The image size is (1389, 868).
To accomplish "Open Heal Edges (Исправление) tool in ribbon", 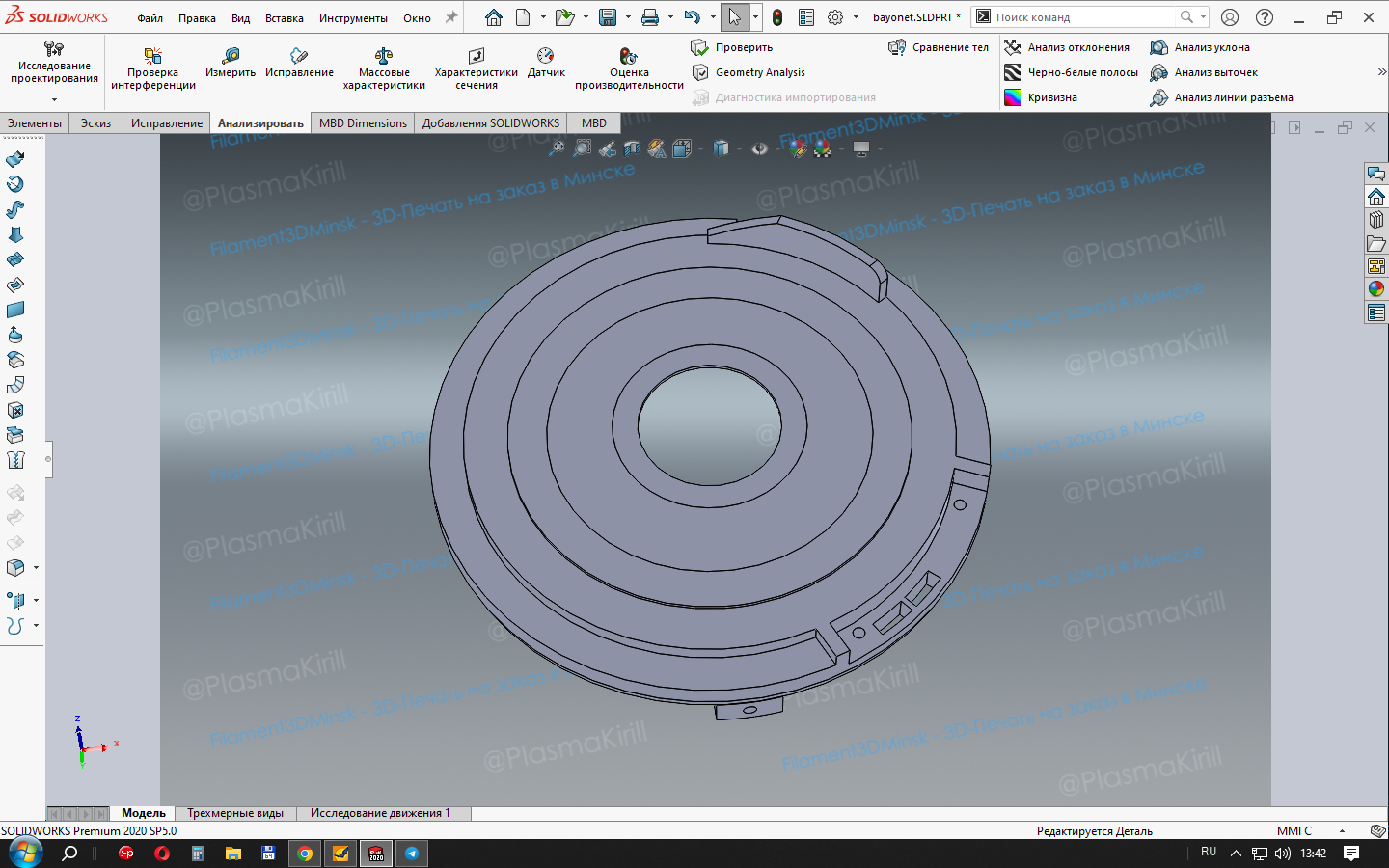I will 299,64.
